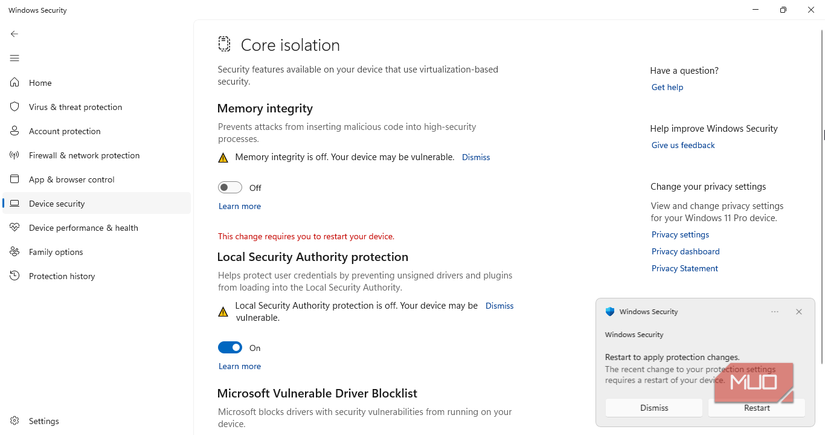Select Device security in sidebar

(97, 203)
